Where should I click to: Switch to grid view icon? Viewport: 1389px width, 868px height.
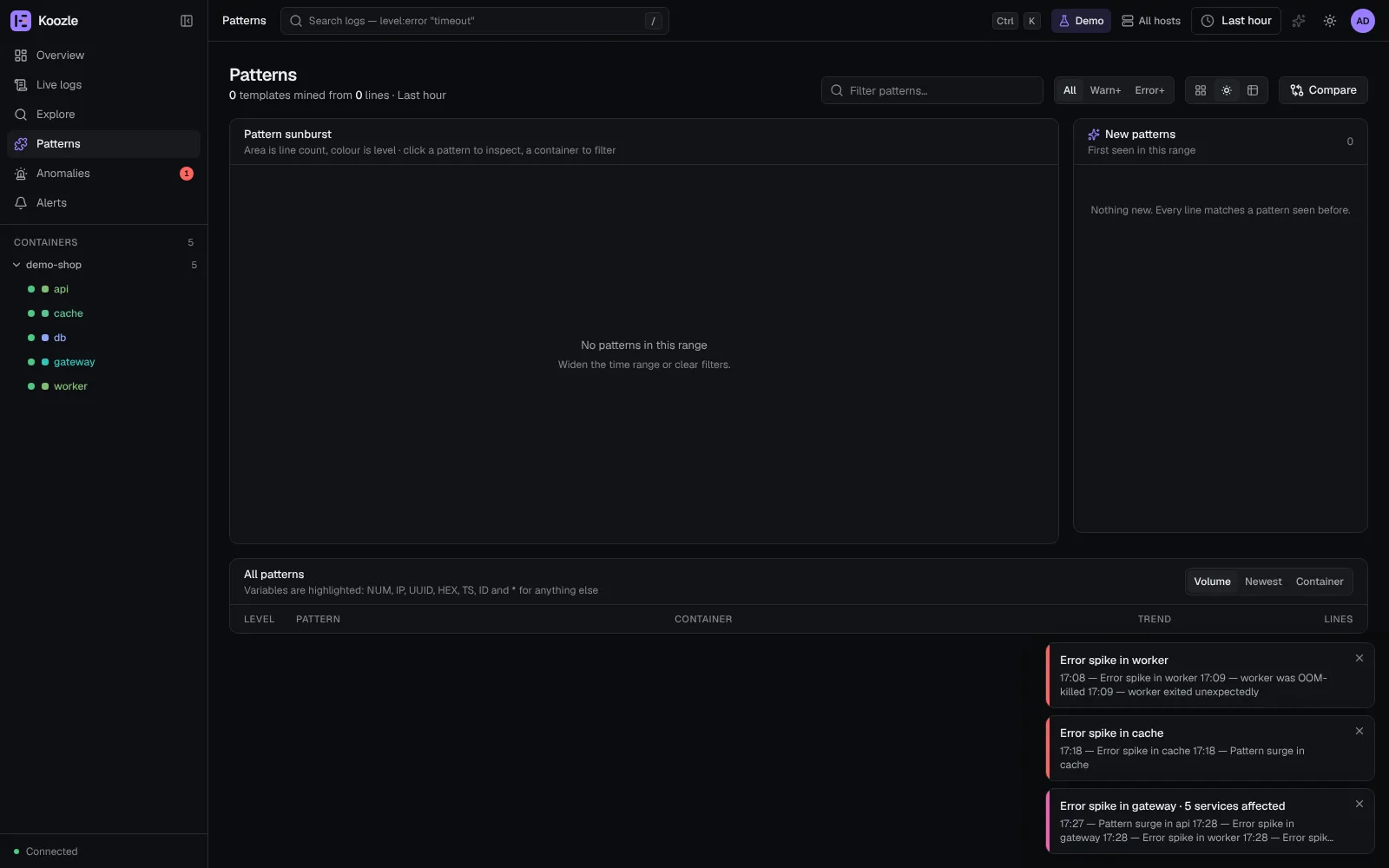click(1201, 90)
